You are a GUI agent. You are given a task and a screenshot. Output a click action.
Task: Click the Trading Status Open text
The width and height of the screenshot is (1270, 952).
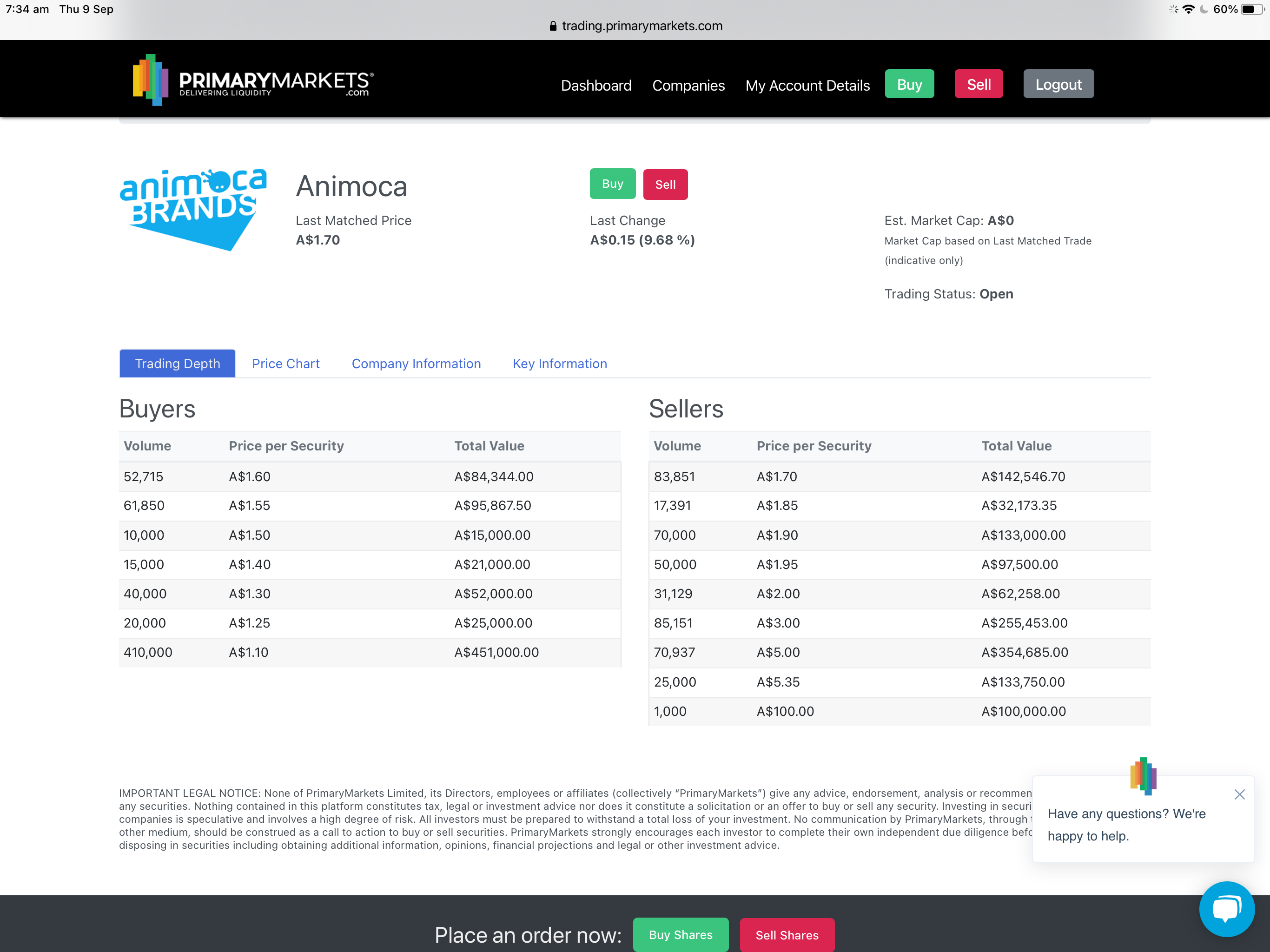[x=948, y=293]
